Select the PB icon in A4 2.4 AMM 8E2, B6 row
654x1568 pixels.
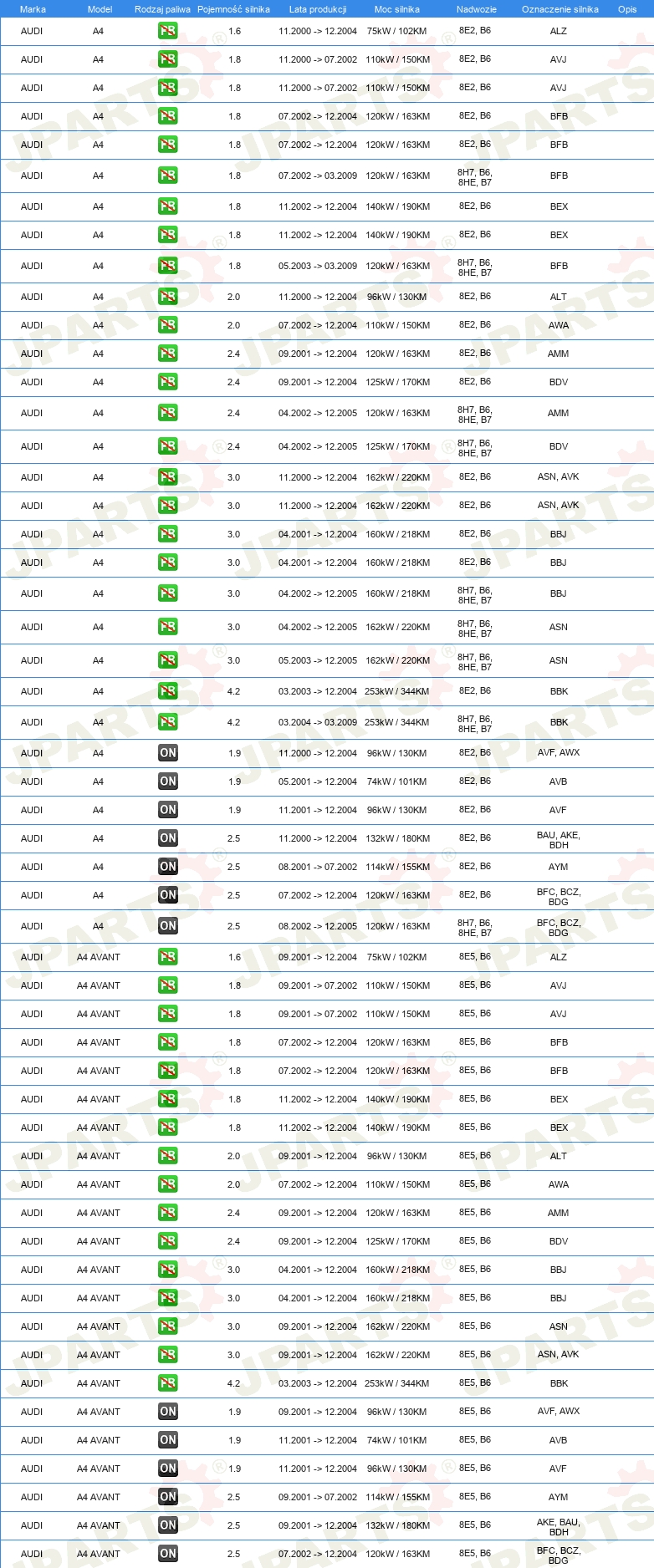[x=167, y=354]
